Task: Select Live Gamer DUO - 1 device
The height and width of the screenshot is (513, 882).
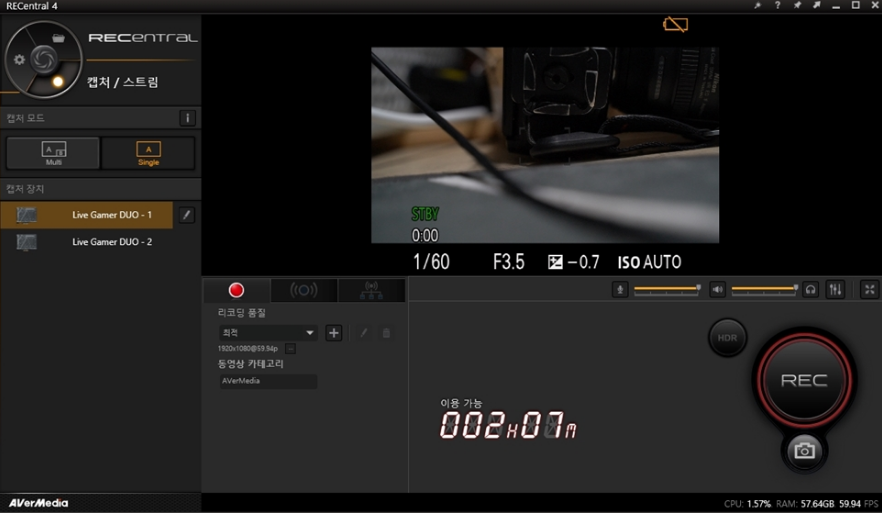Action: point(87,215)
